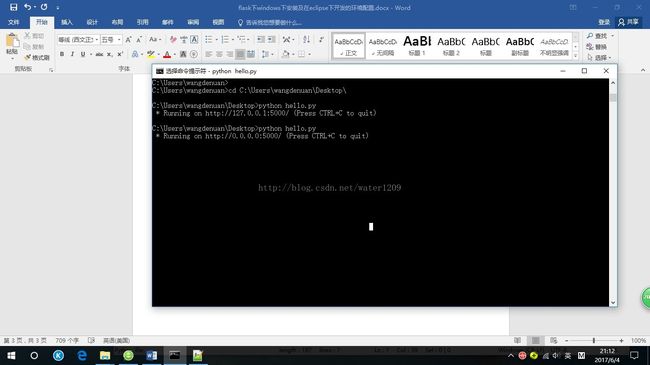The height and width of the screenshot is (365, 650).
Task: Switch to the 引用 (References) ribbon tab
Action: pos(143,22)
